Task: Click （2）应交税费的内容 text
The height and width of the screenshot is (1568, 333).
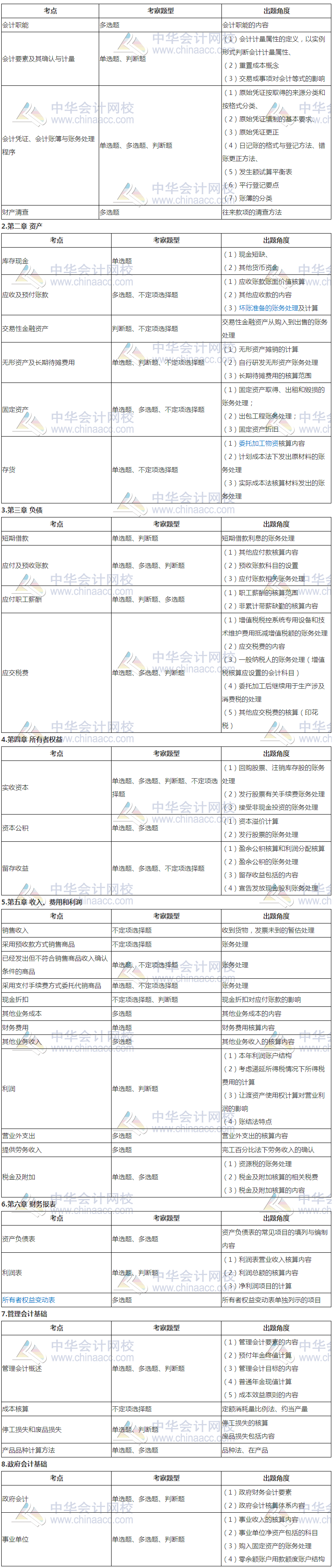Action: [255, 647]
